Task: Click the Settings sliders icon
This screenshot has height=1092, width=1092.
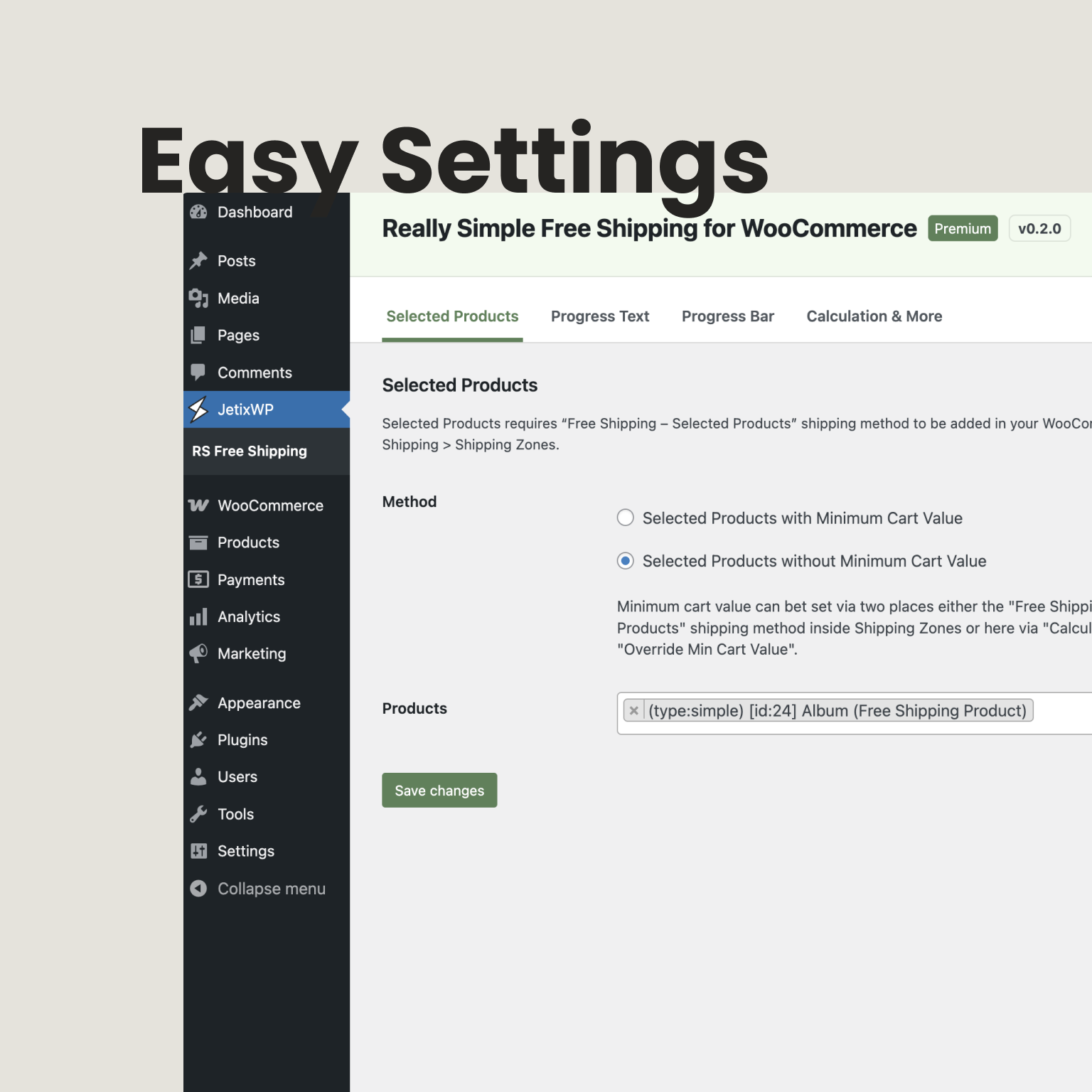Action: point(198,851)
